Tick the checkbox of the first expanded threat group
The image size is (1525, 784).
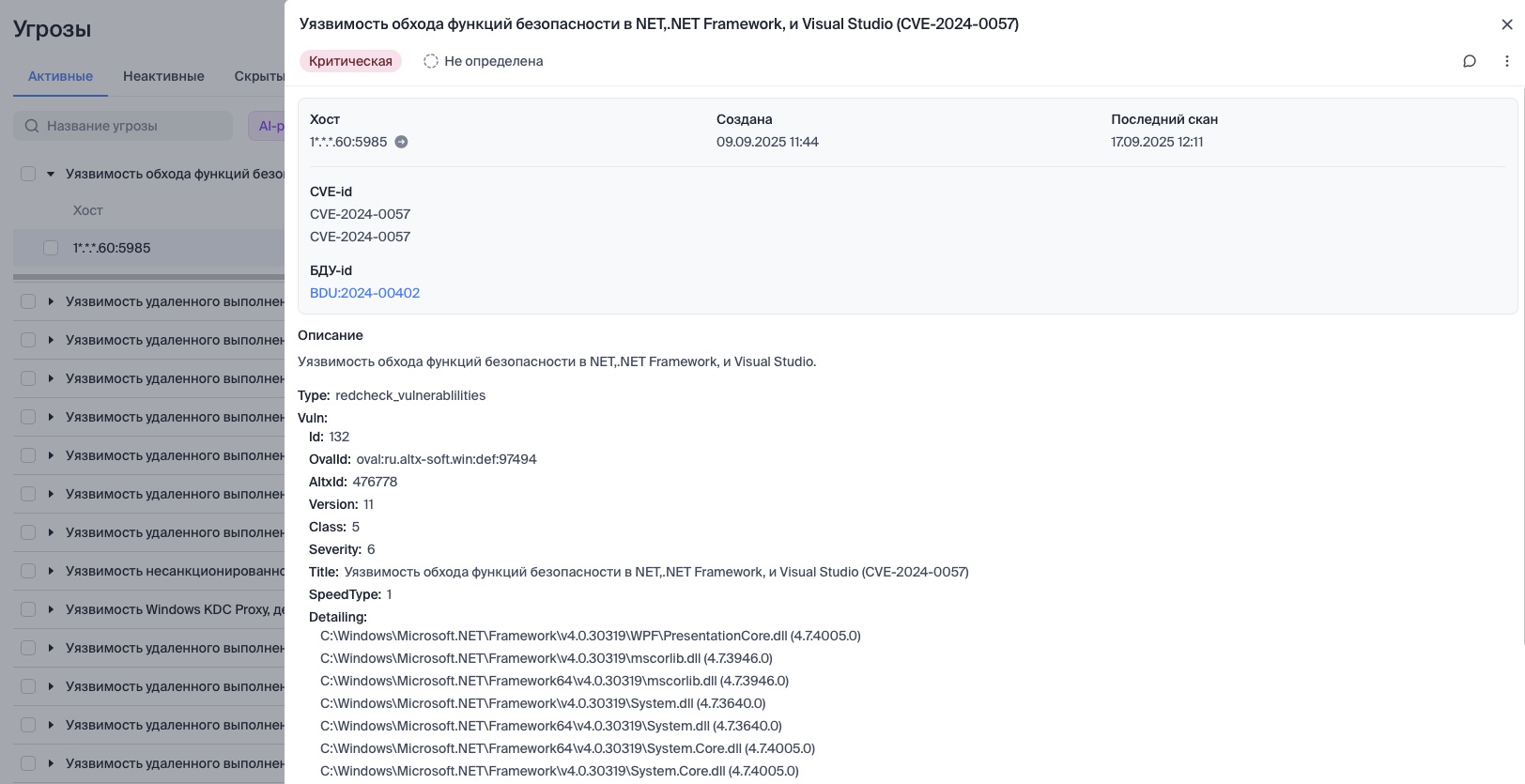click(28, 174)
